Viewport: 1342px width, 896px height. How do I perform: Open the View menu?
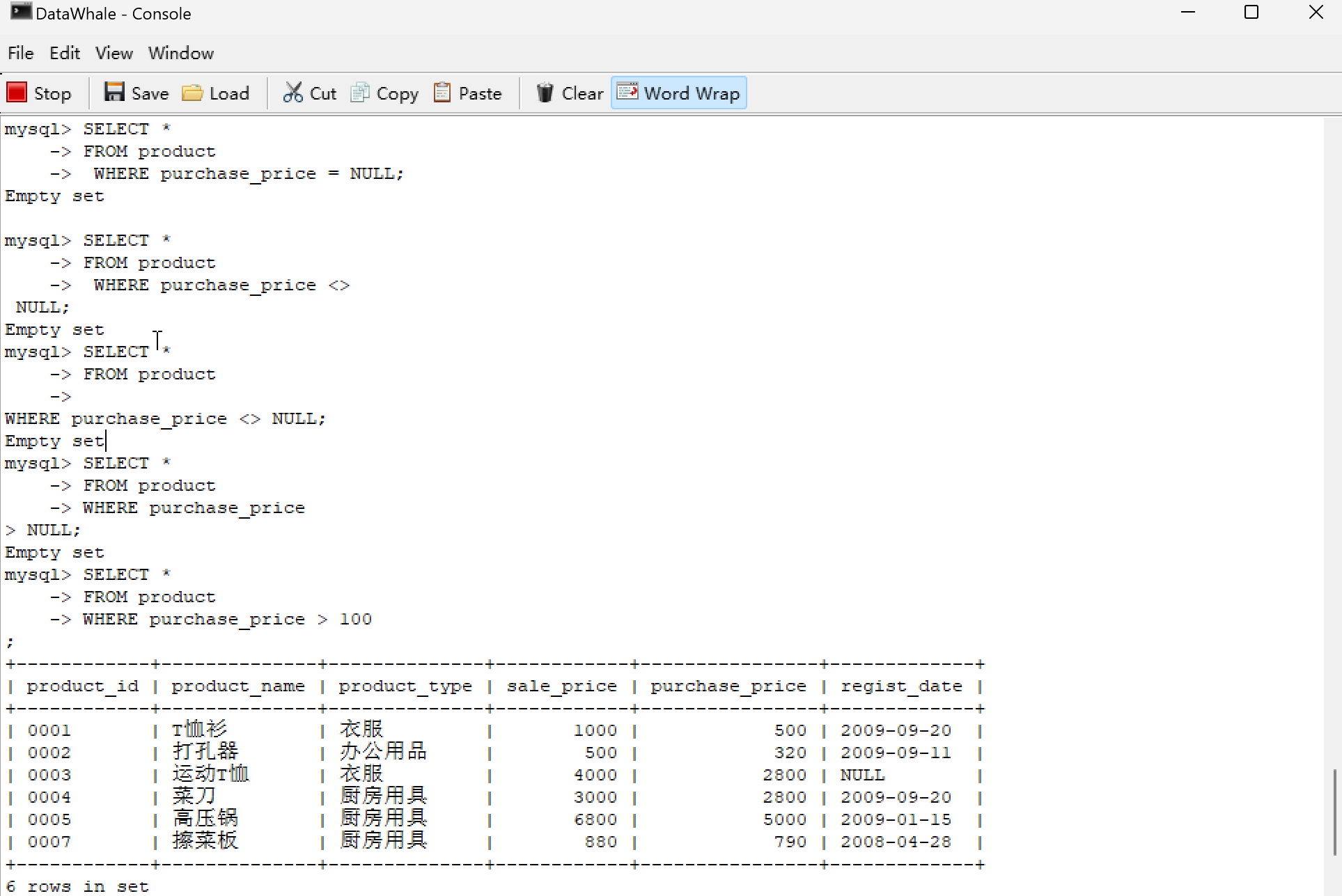(114, 54)
